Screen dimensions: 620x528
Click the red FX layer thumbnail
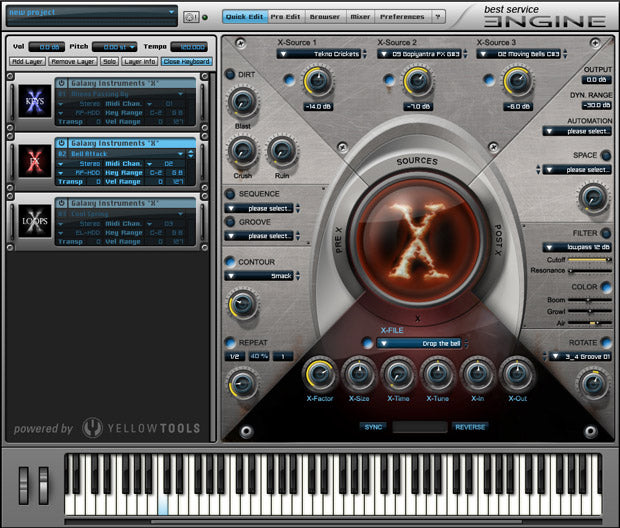click(35, 161)
